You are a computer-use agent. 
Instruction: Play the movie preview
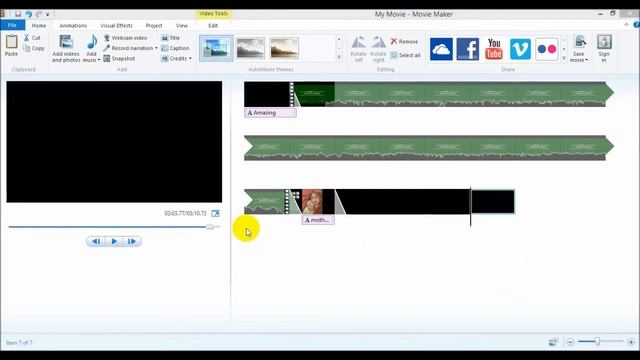(x=114, y=241)
